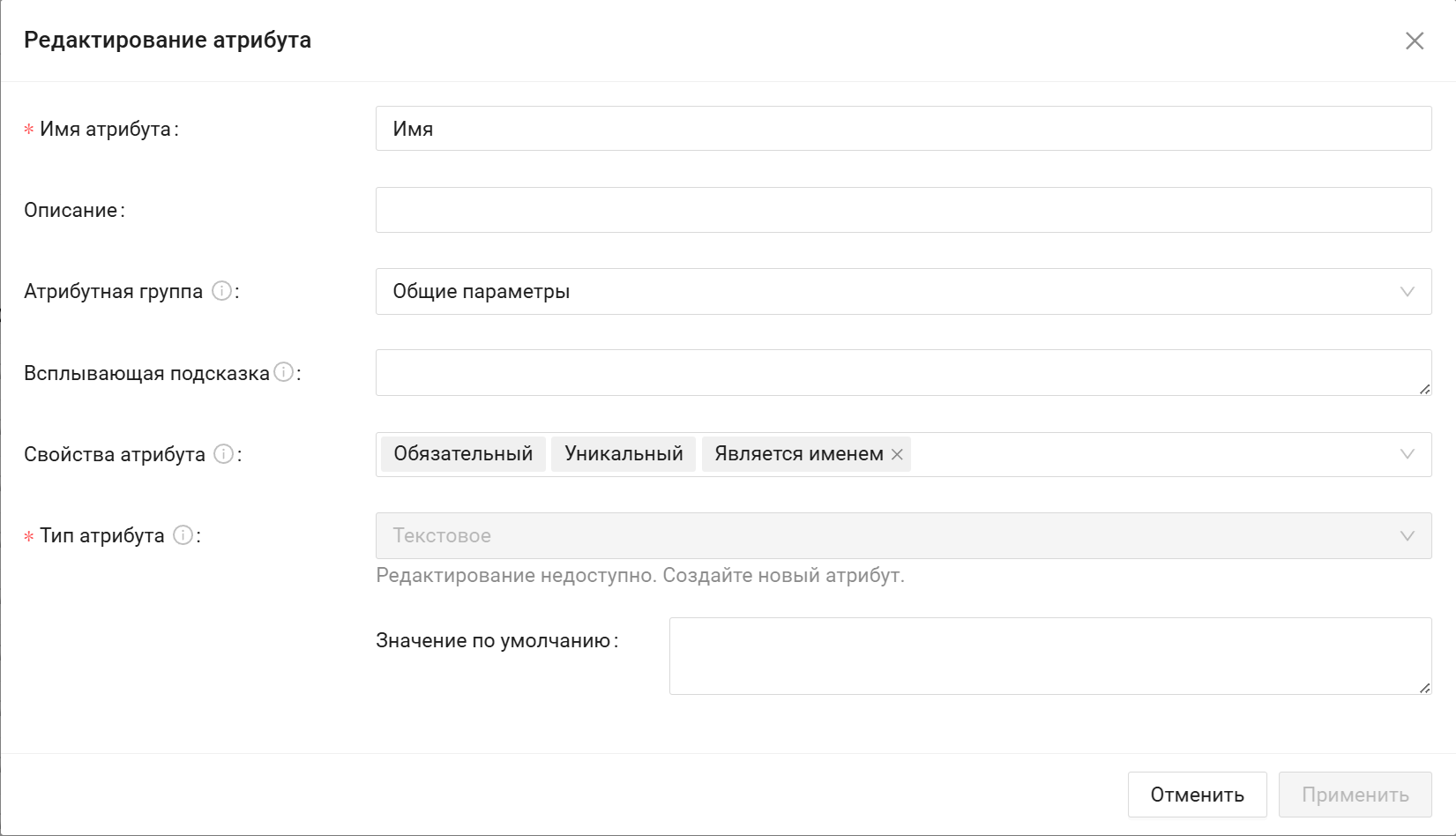
Task: Click info icon next to Свойства атрибута
Action: pyautogui.click(x=224, y=454)
